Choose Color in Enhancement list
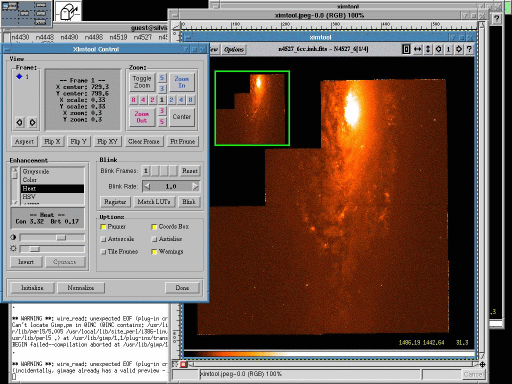The width and height of the screenshot is (512, 384). pyautogui.click(x=53, y=180)
